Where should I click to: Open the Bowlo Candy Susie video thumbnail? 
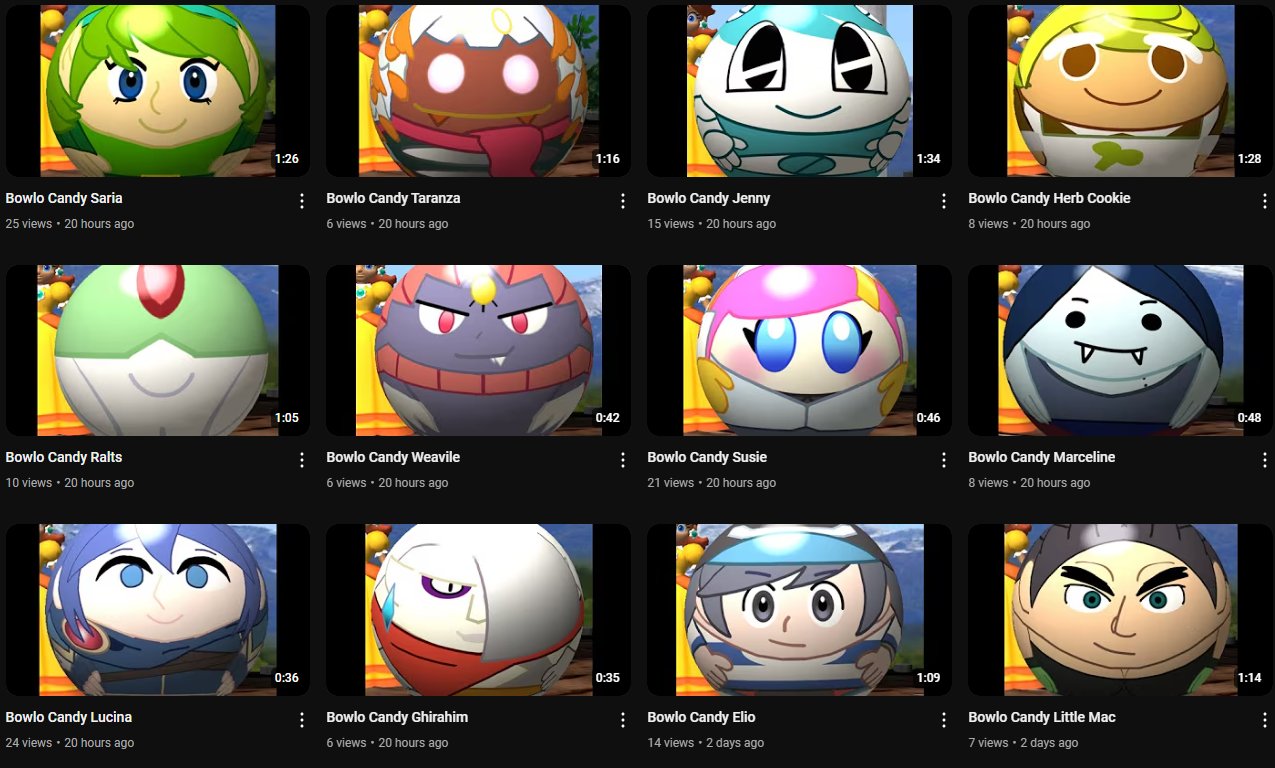click(799, 350)
